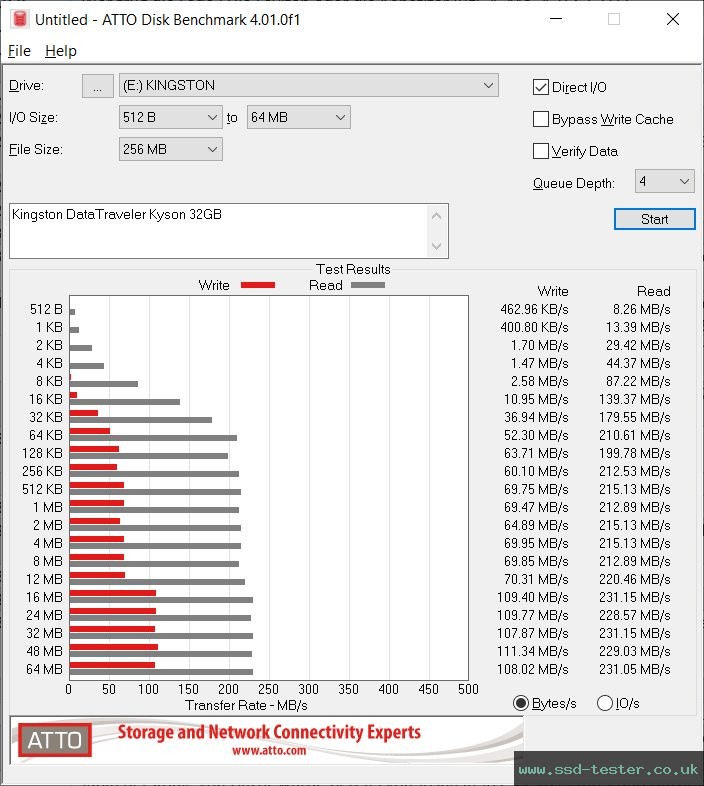The height and width of the screenshot is (786, 704).
Task: Close the ATTO Disk Benchmark window
Action: pos(673,19)
